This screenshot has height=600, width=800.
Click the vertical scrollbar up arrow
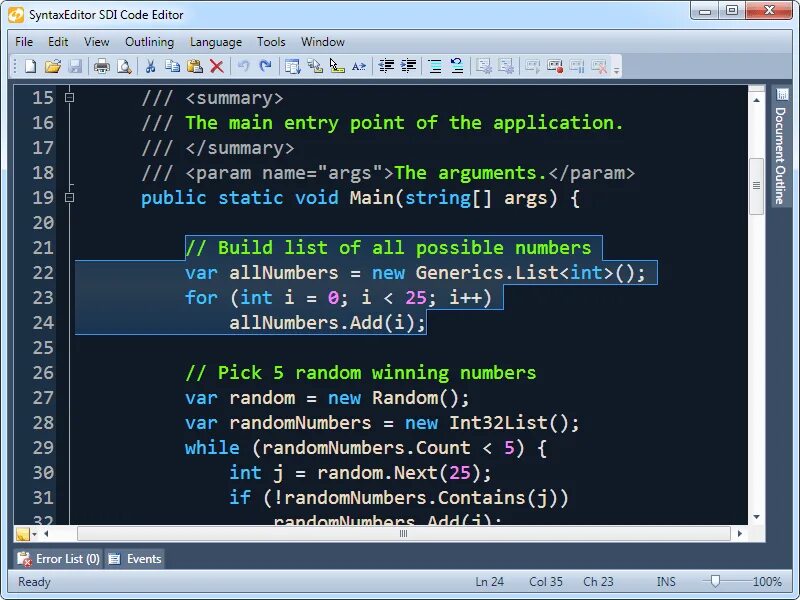757,100
